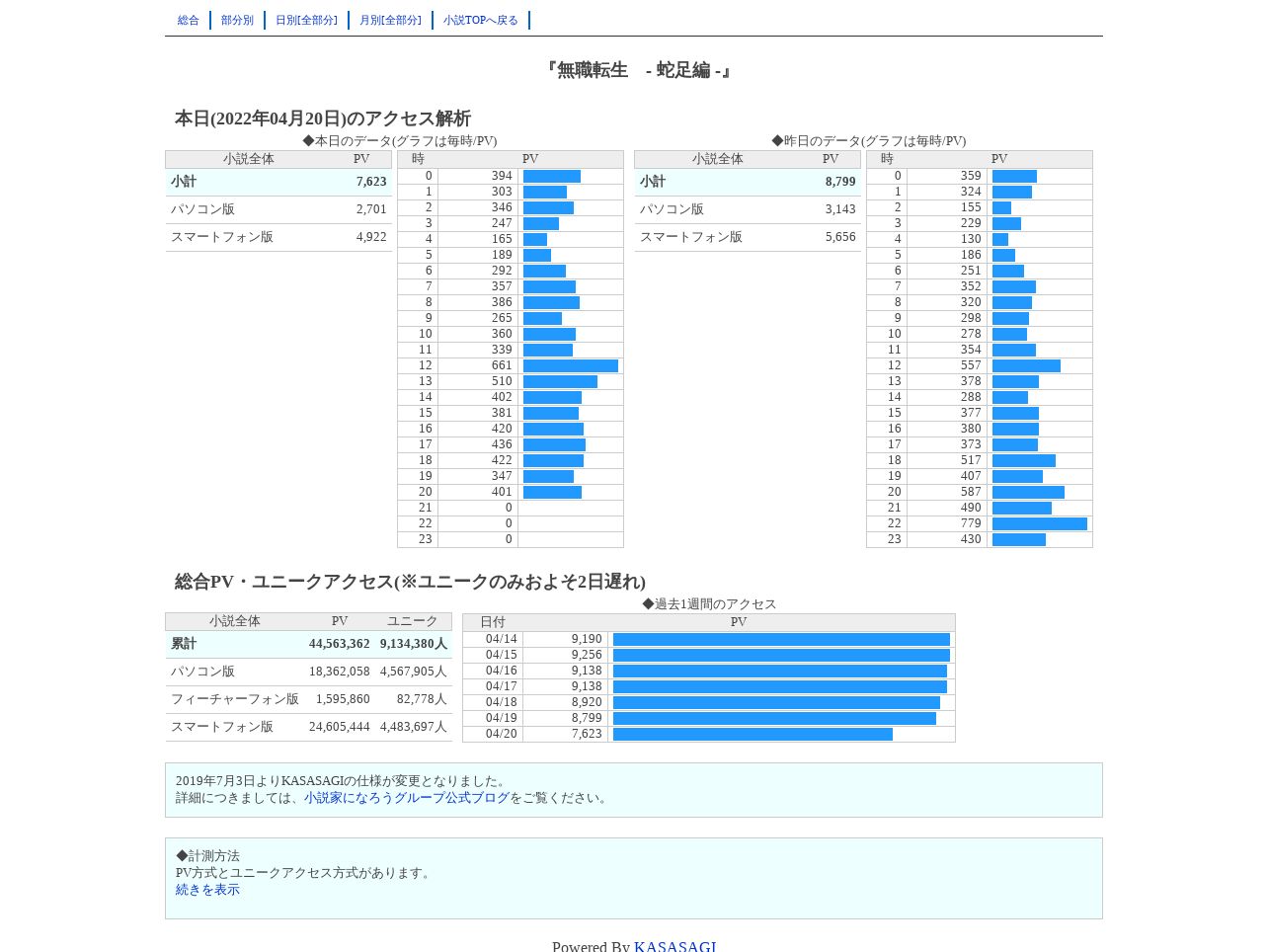Open the 部分別 tab link
Screen dimensions: 1268x952
click(x=237, y=20)
